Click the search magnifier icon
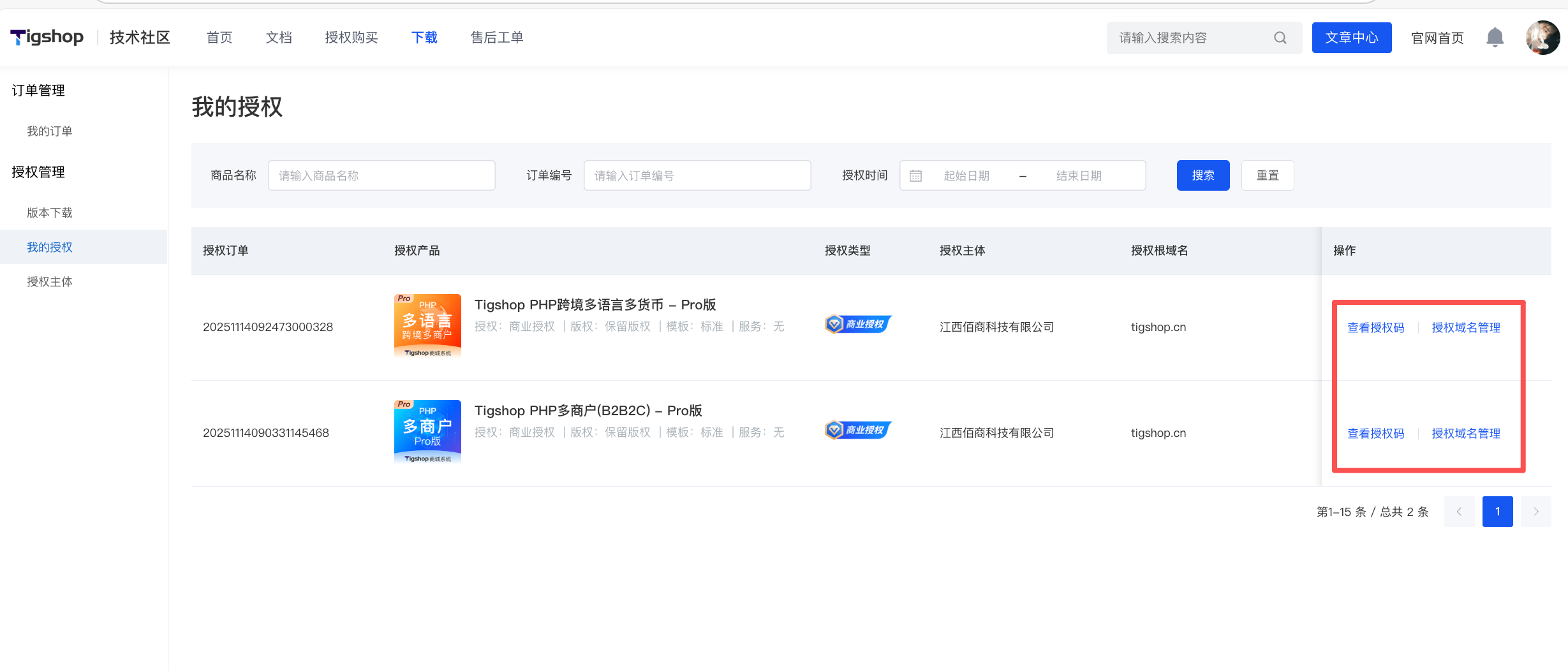The height and width of the screenshot is (671, 1568). point(1280,38)
